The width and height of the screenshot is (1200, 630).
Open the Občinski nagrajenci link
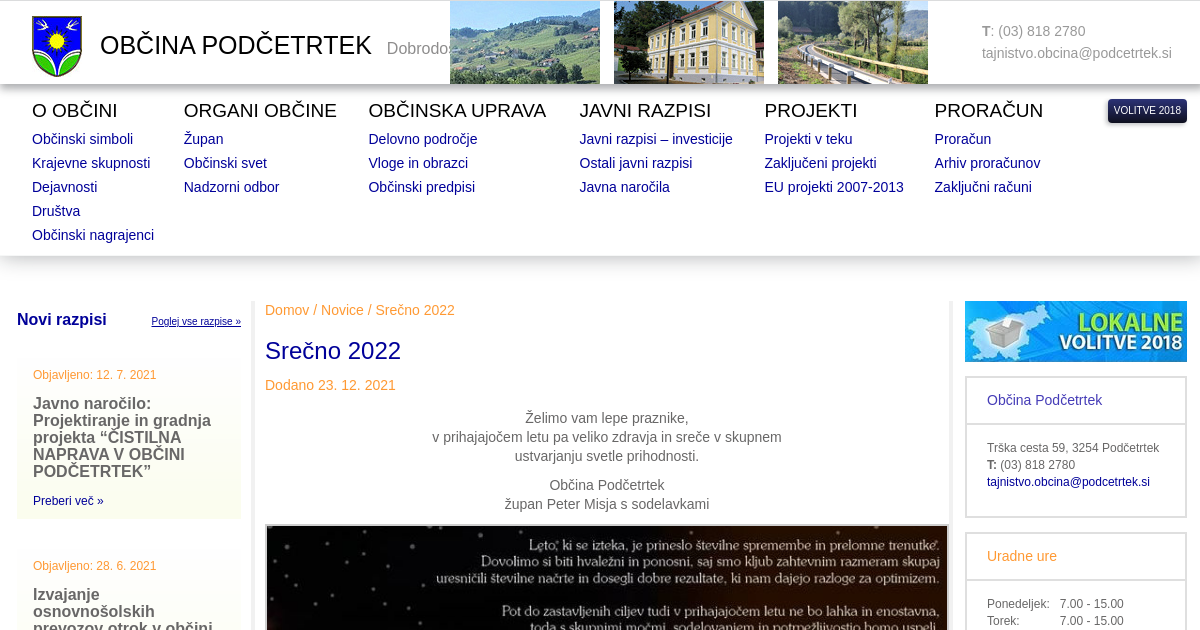(x=93, y=235)
